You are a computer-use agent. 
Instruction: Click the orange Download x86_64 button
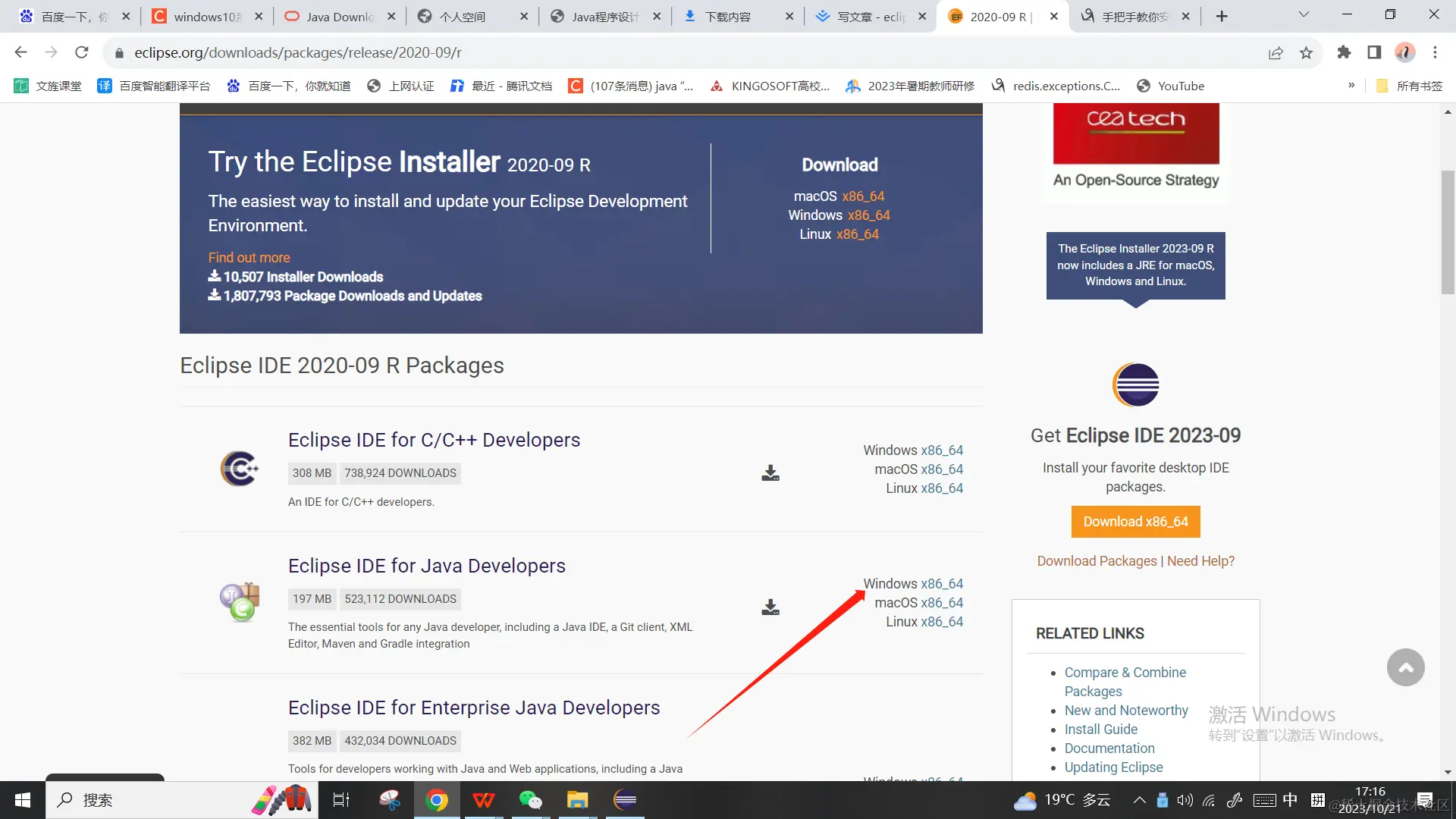click(1135, 522)
